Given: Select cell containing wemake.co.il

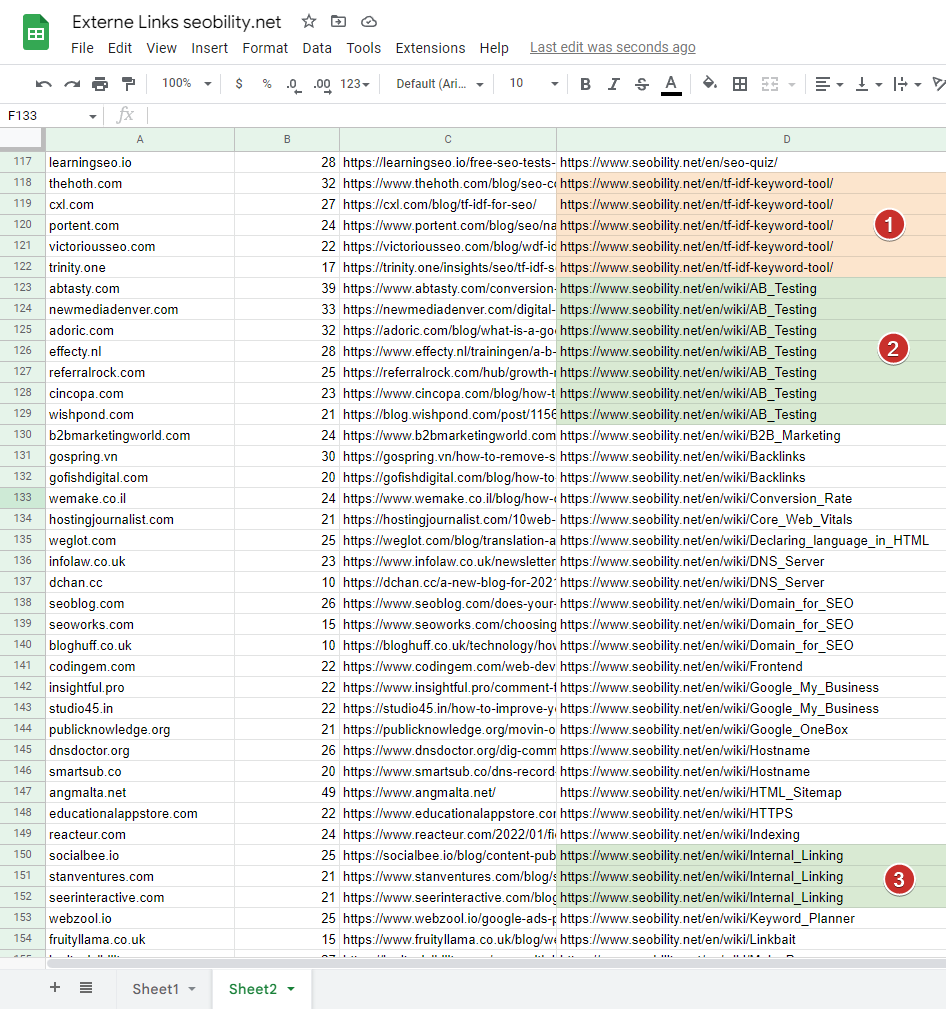Looking at the screenshot, I should tap(140, 498).
